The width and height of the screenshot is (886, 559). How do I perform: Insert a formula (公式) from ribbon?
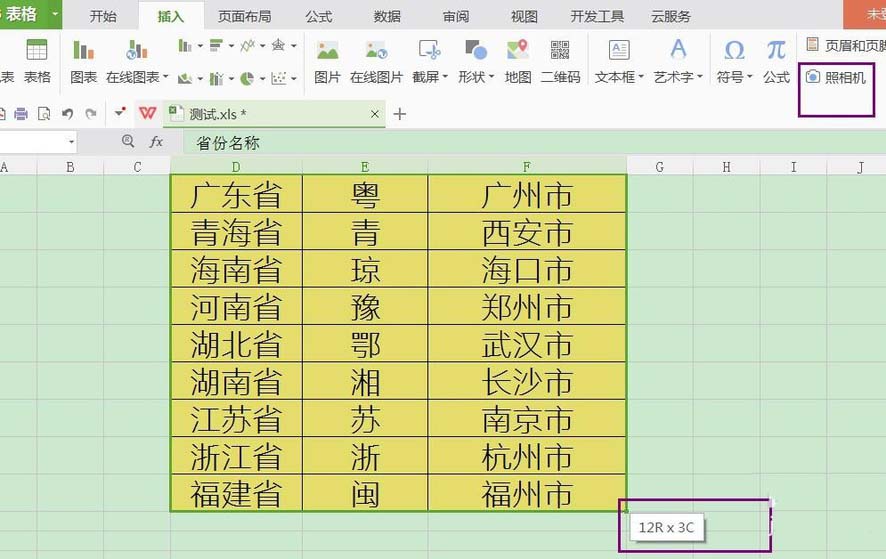click(776, 61)
